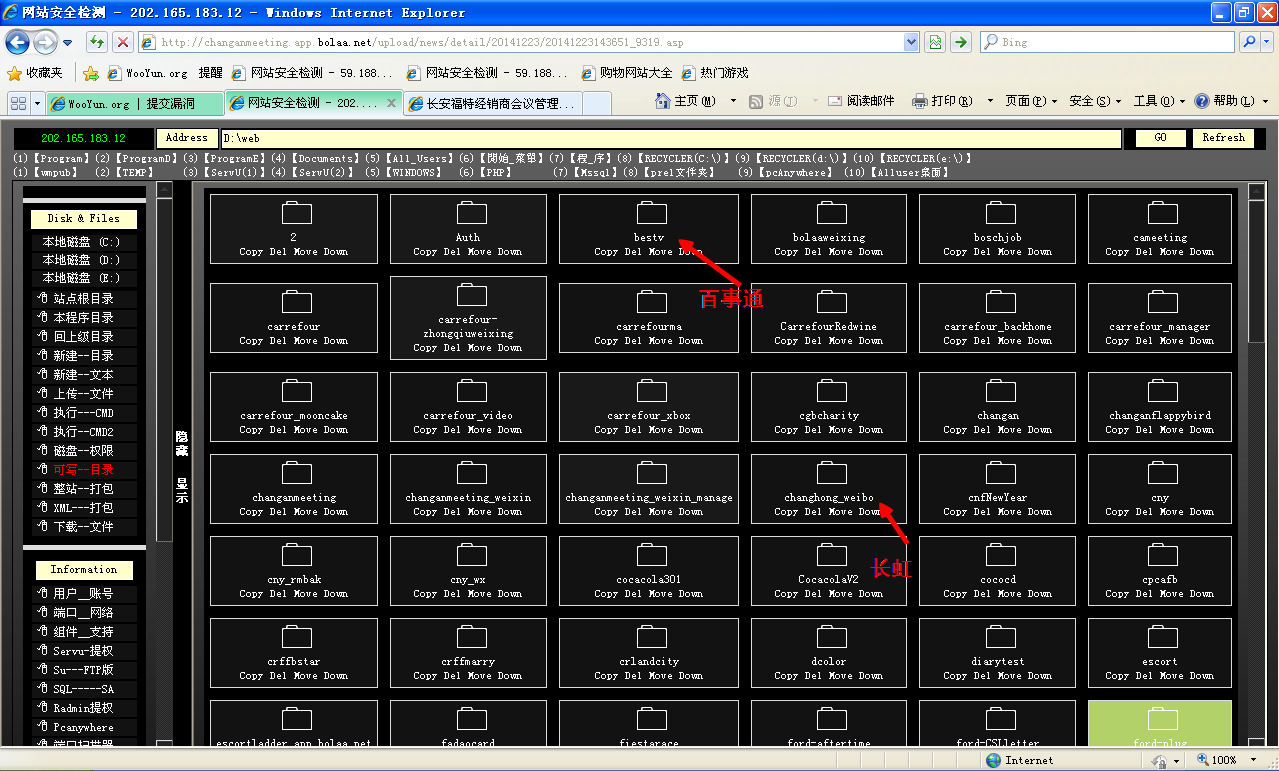Open the recent pages dropdown arrow
Screen dimensions: 1279x771
(x=67, y=43)
